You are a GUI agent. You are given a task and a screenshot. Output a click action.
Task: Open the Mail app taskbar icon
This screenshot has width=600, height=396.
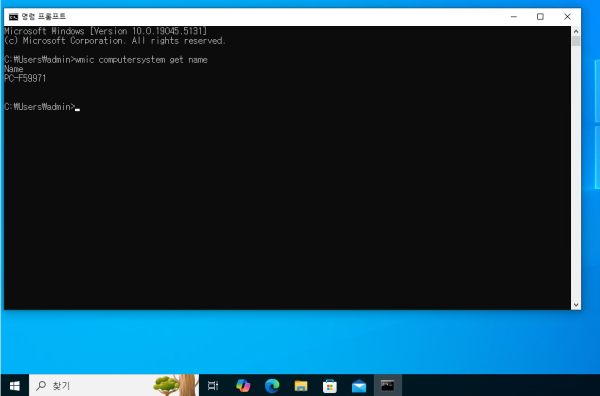359,386
